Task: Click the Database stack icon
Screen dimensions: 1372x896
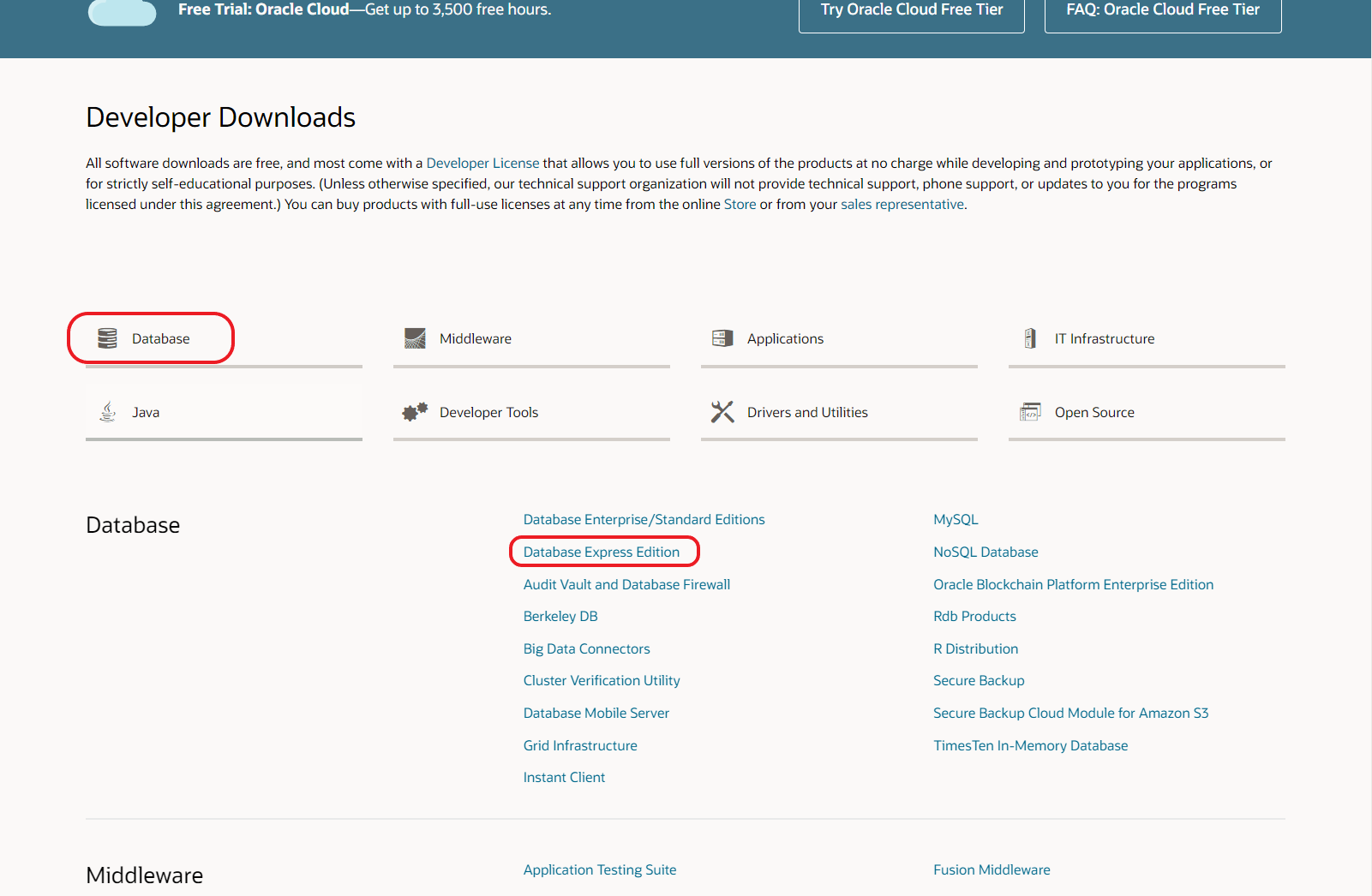Action: [107, 338]
